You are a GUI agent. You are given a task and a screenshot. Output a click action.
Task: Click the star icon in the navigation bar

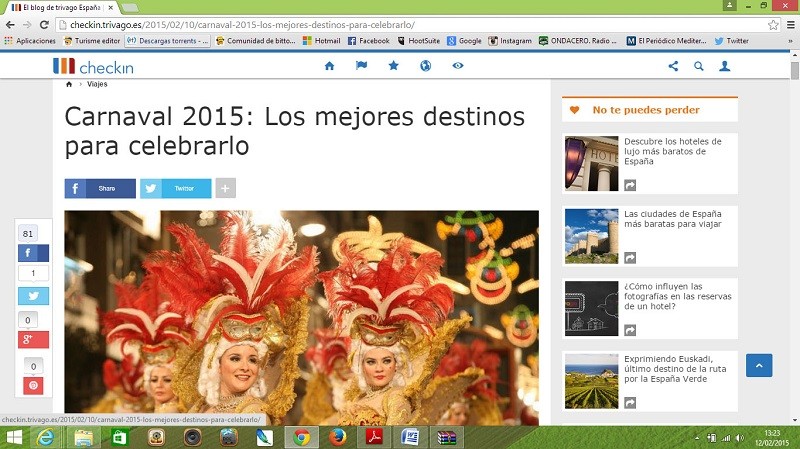(393, 66)
